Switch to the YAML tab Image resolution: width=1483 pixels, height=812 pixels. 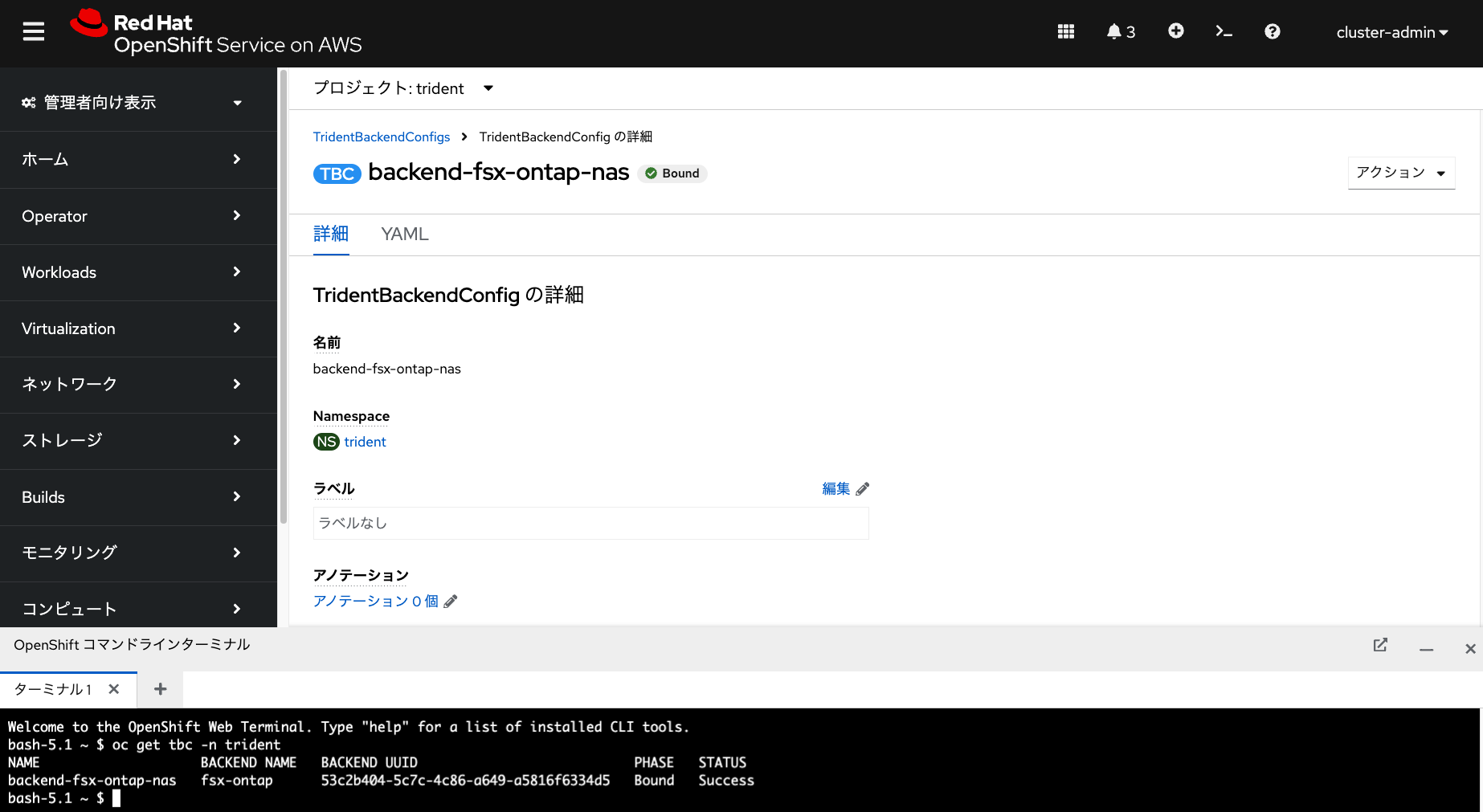[x=405, y=234]
